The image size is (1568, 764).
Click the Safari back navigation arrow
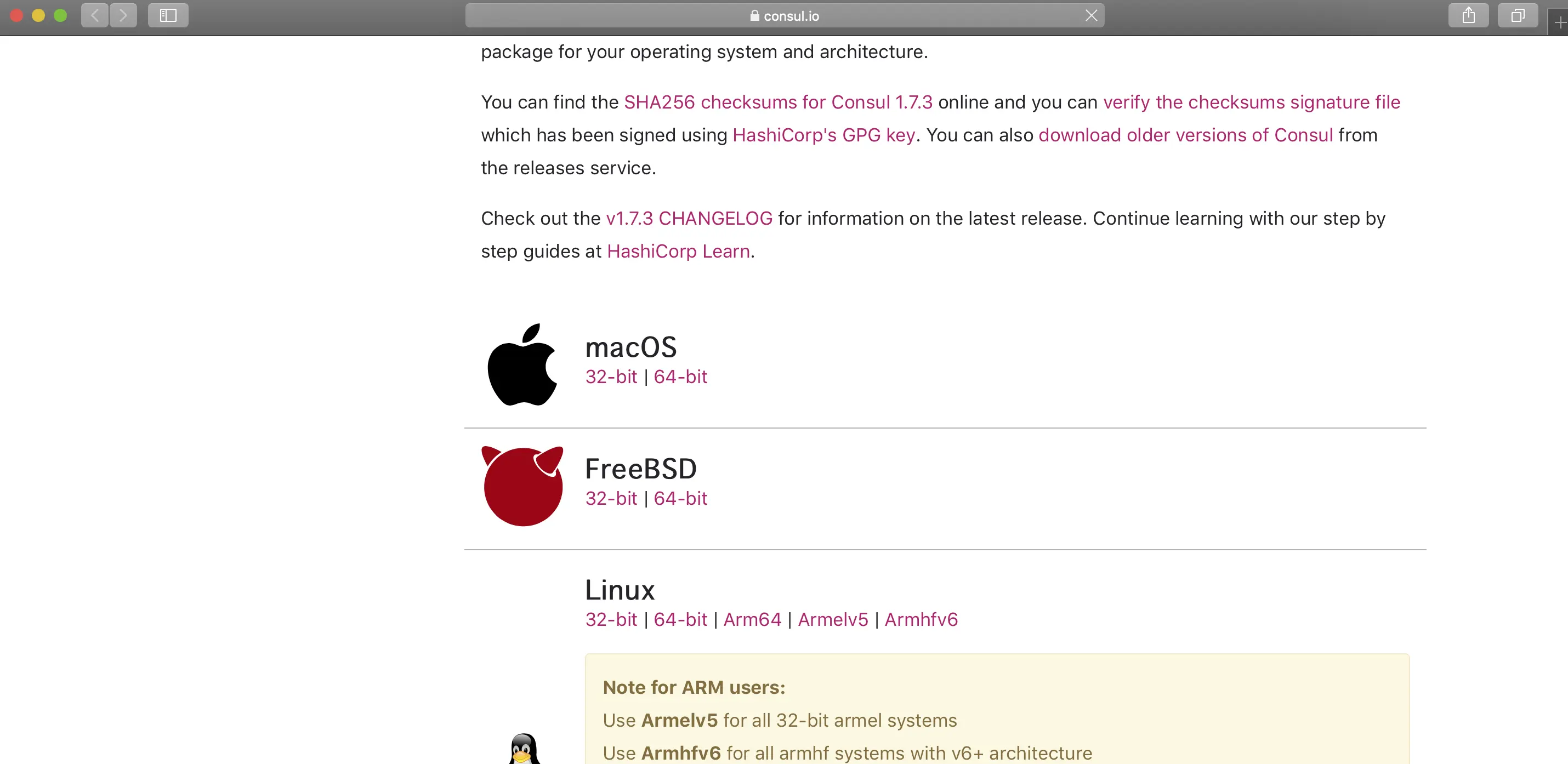pyautogui.click(x=95, y=15)
